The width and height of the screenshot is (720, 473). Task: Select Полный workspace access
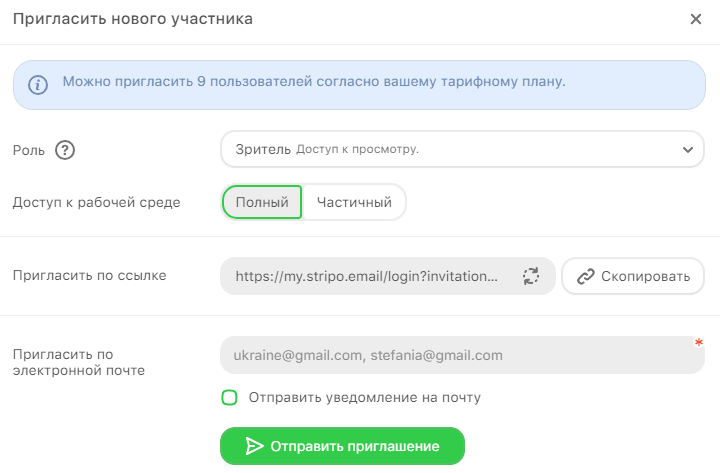pos(262,202)
